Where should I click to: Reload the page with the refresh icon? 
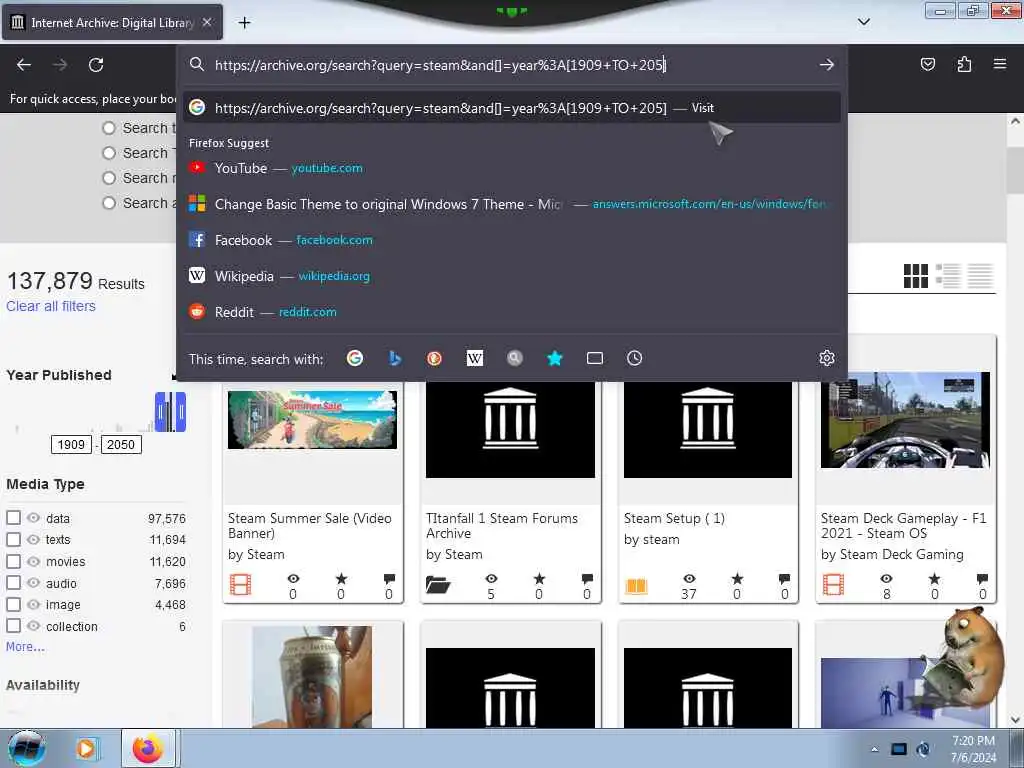(x=96, y=65)
